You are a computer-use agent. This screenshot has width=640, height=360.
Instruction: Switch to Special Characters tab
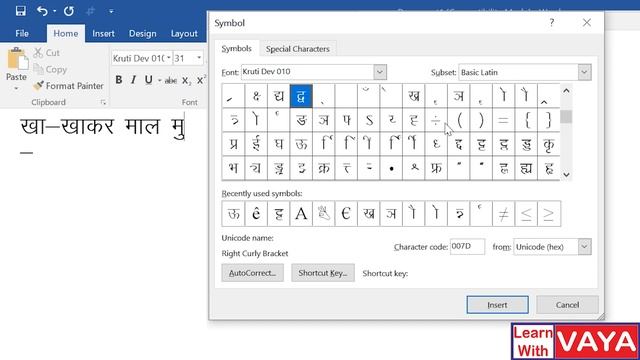(x=298, y=49)
